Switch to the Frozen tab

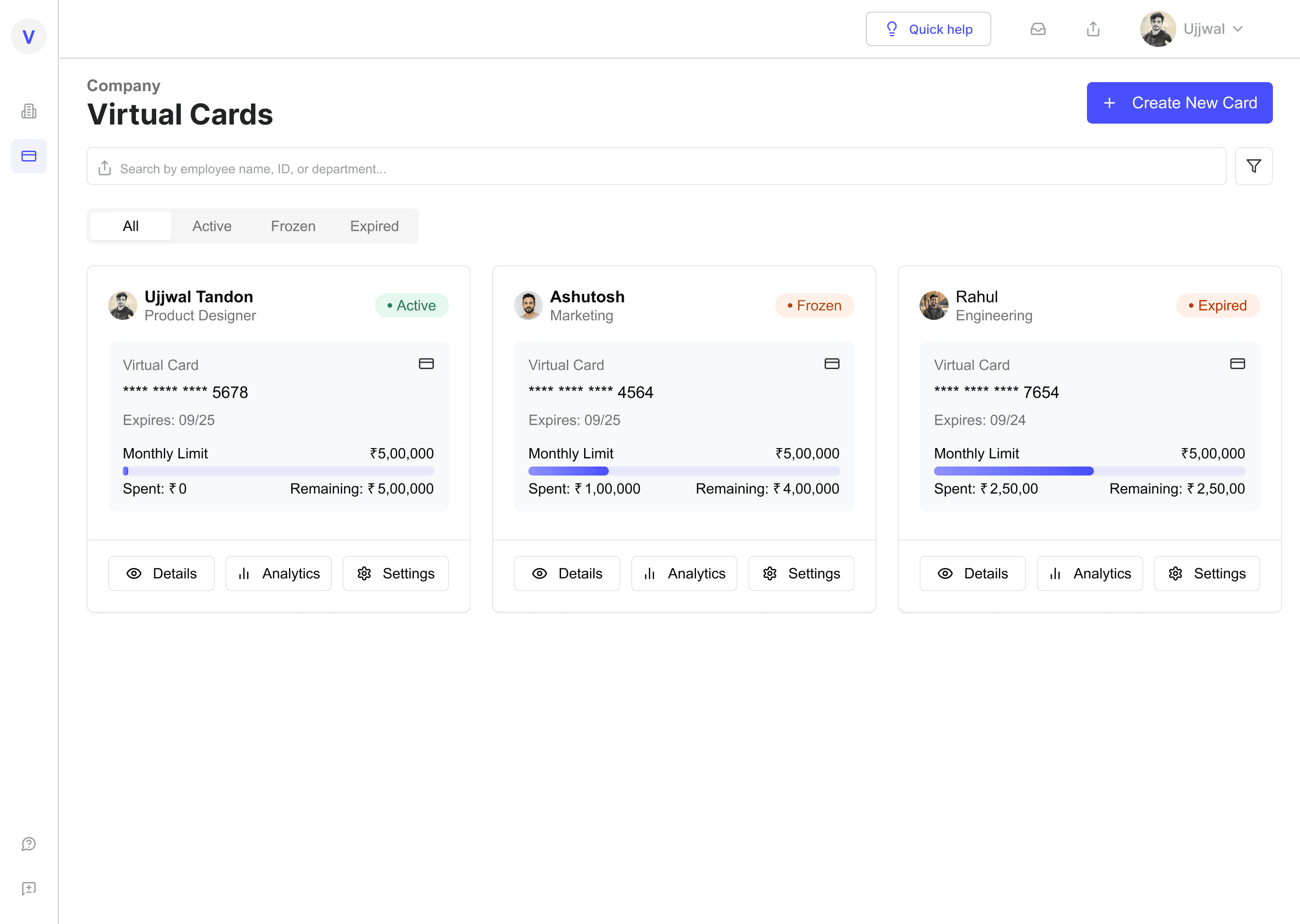(x=293, y=226)
